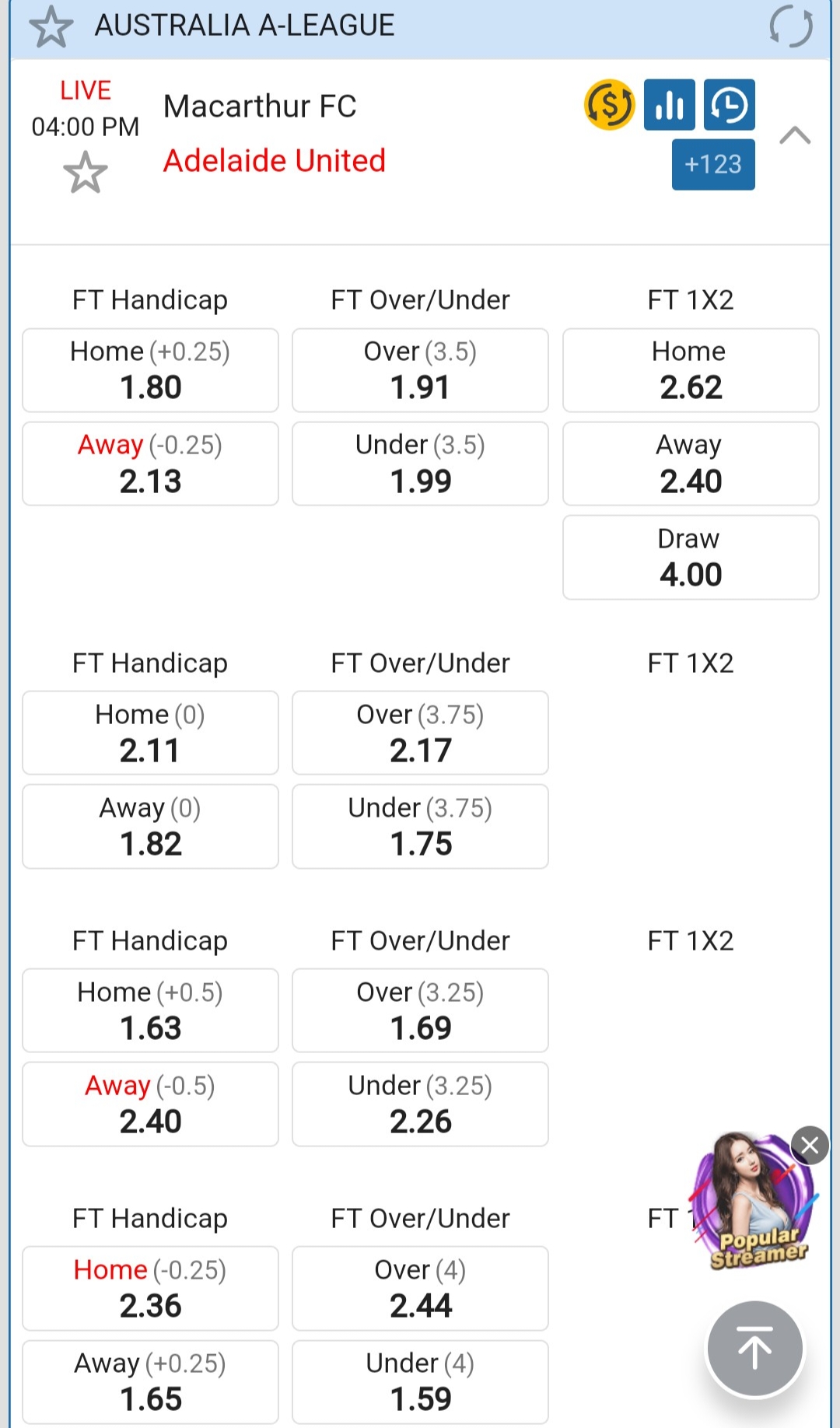Select Away (0) handicap at 1.82
840x1428 pixels.
(150, 826)
